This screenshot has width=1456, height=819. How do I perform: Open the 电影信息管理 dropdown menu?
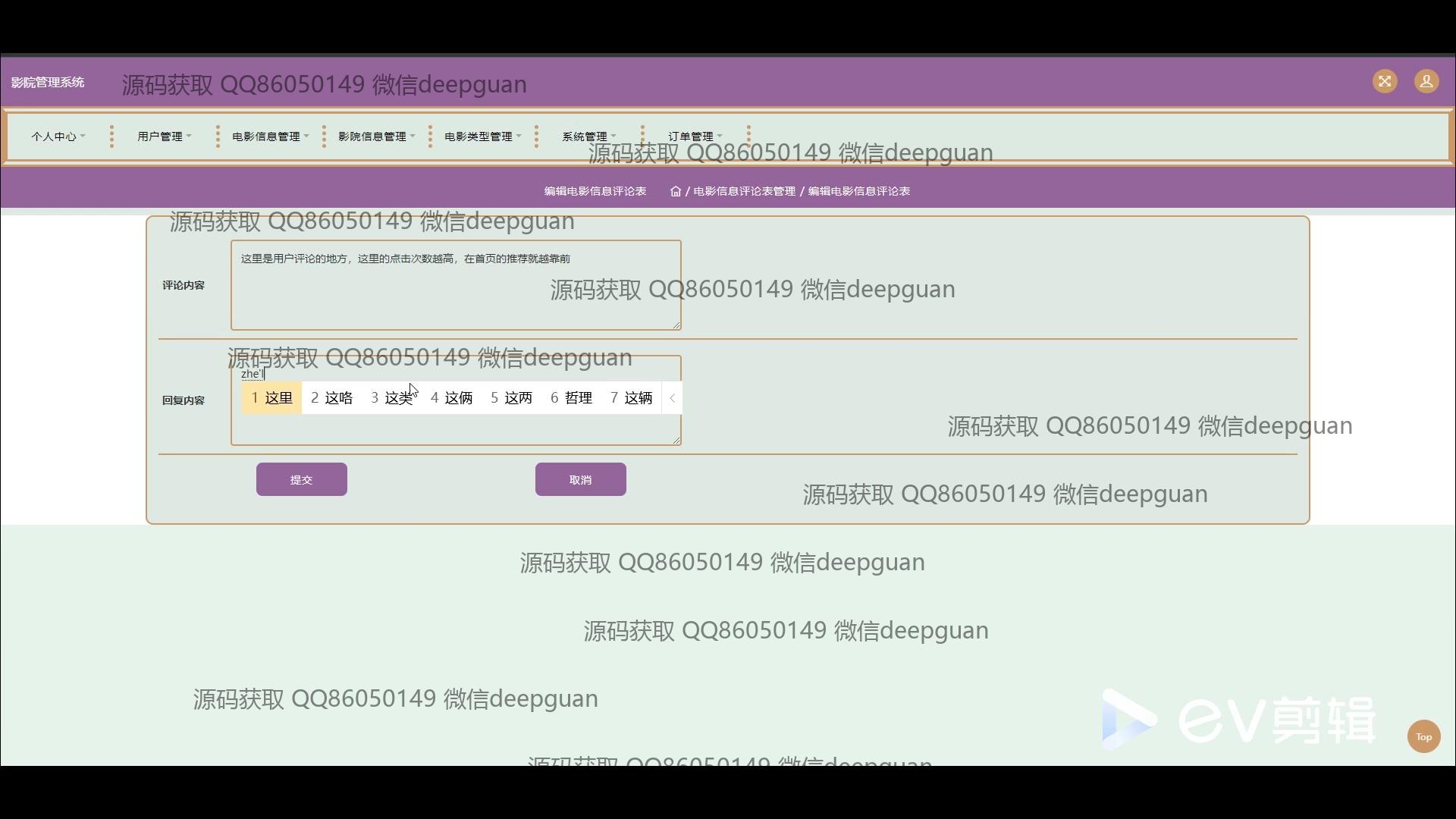click(x=271, y=136)
